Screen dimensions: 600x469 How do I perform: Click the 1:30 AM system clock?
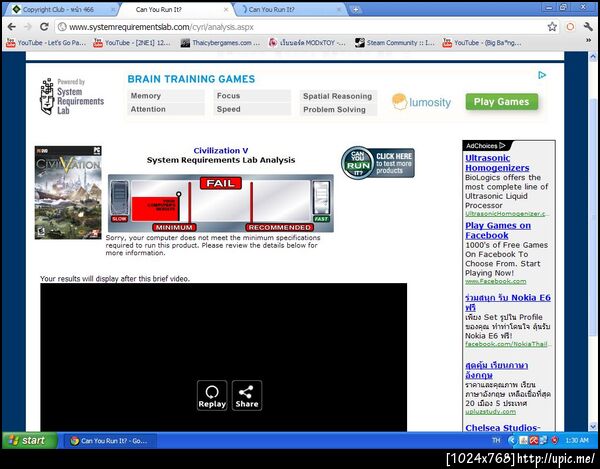coord(577,440)
